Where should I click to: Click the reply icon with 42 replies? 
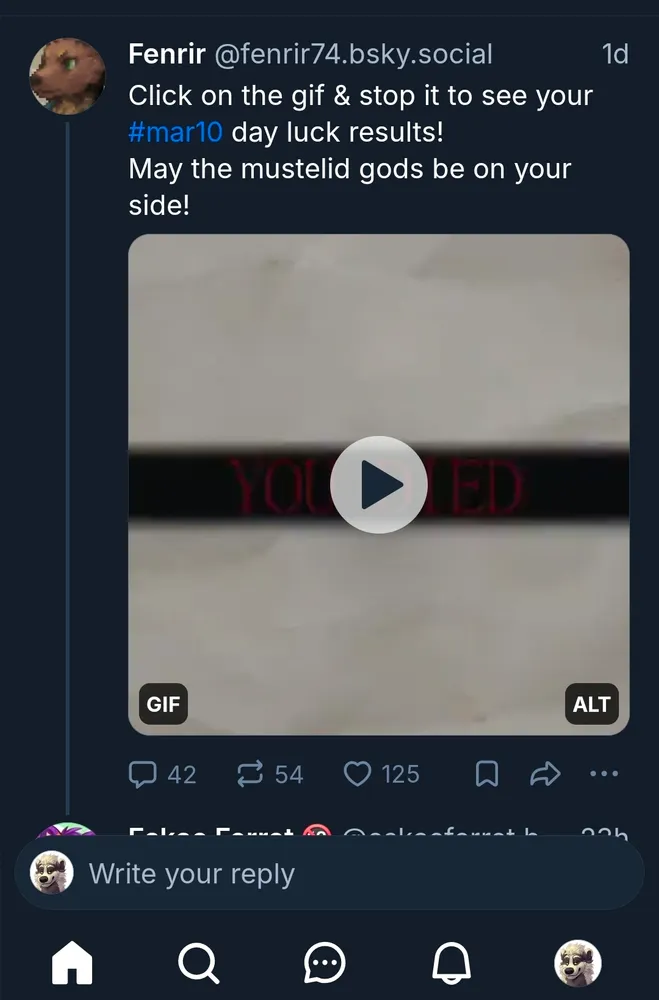[x=163, y=773]
